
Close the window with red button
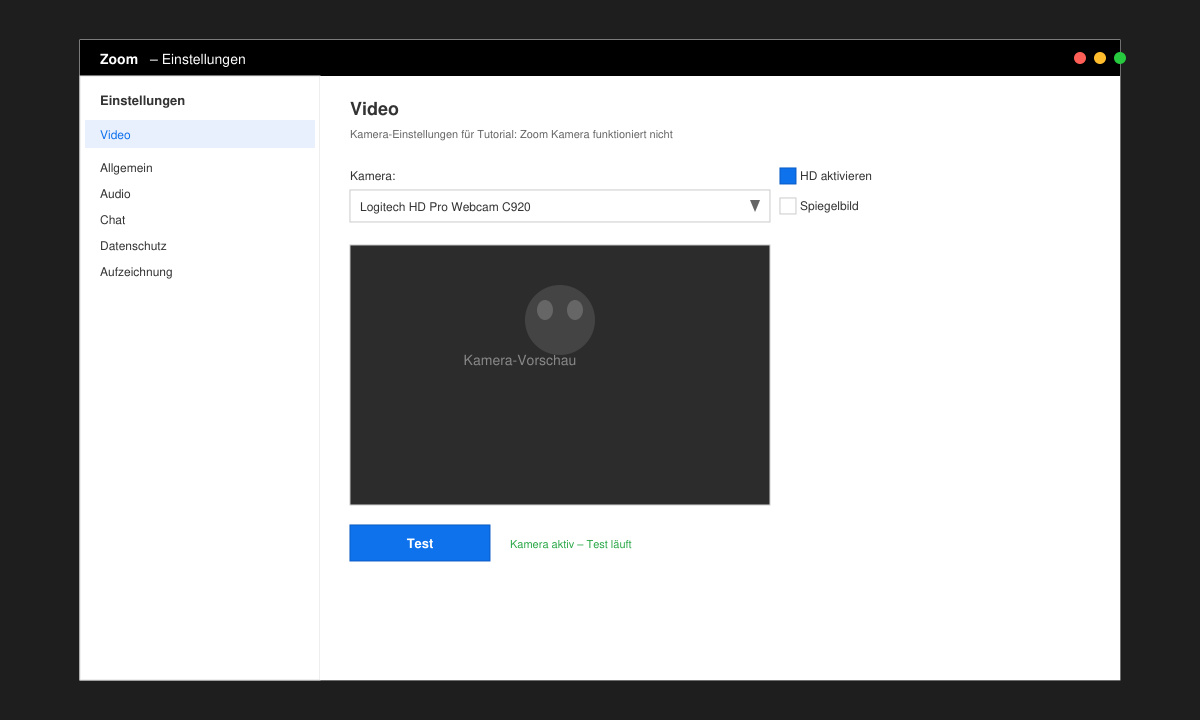click(x=1080, y=58)
